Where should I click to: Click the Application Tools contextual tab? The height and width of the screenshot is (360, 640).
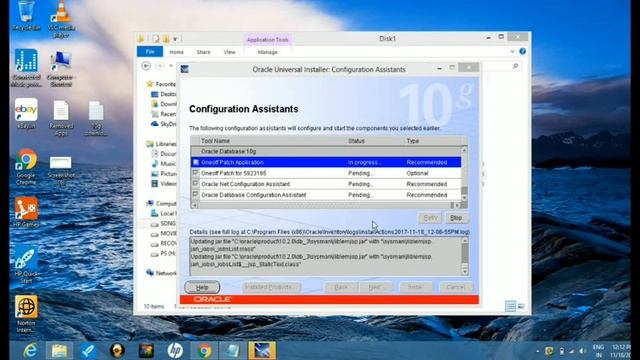coord(268,40)
